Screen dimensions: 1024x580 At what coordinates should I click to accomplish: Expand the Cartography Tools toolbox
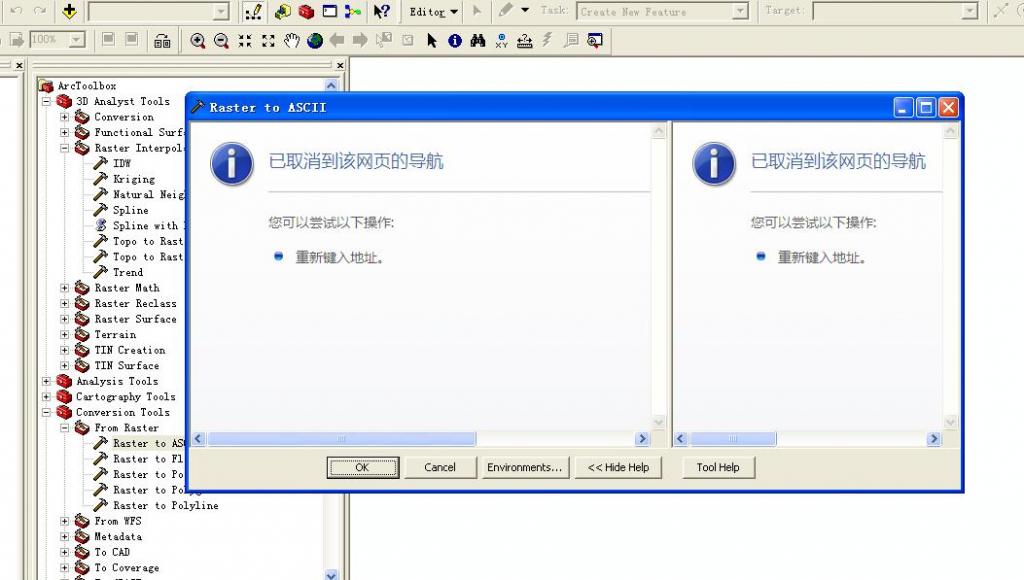(46, 396)
